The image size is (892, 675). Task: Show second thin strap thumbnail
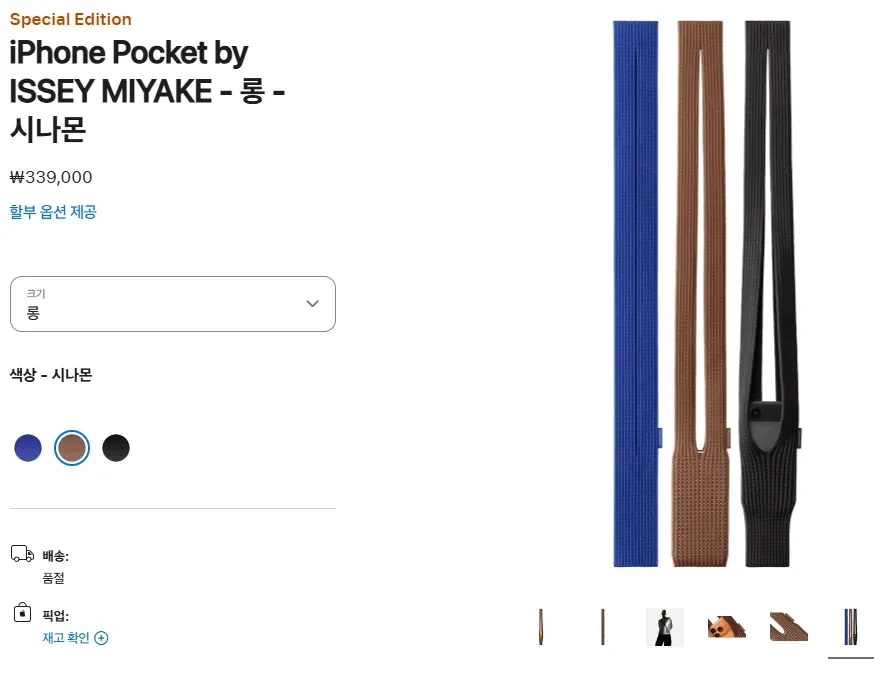pyautogui.click(x=603, y=627)
